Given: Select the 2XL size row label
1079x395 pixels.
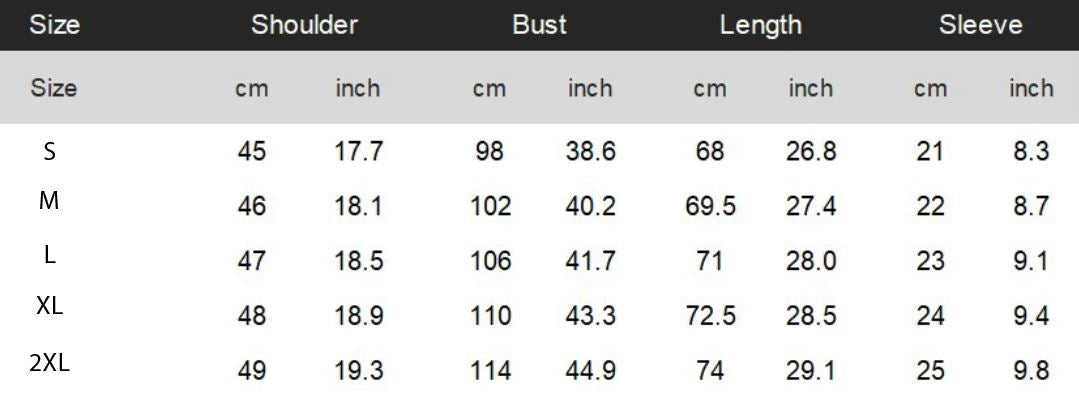Looking at the screenshot, I should [x=49, y=363].
